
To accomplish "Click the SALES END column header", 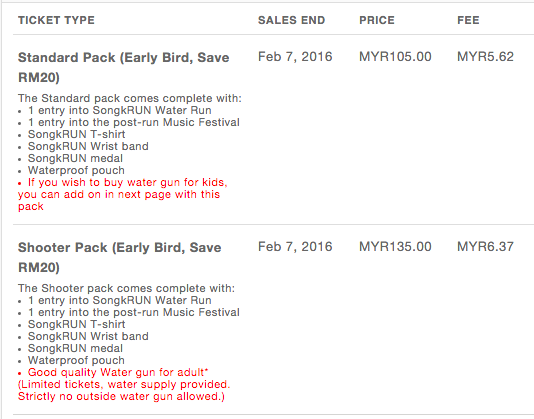I will pos(292,20).
